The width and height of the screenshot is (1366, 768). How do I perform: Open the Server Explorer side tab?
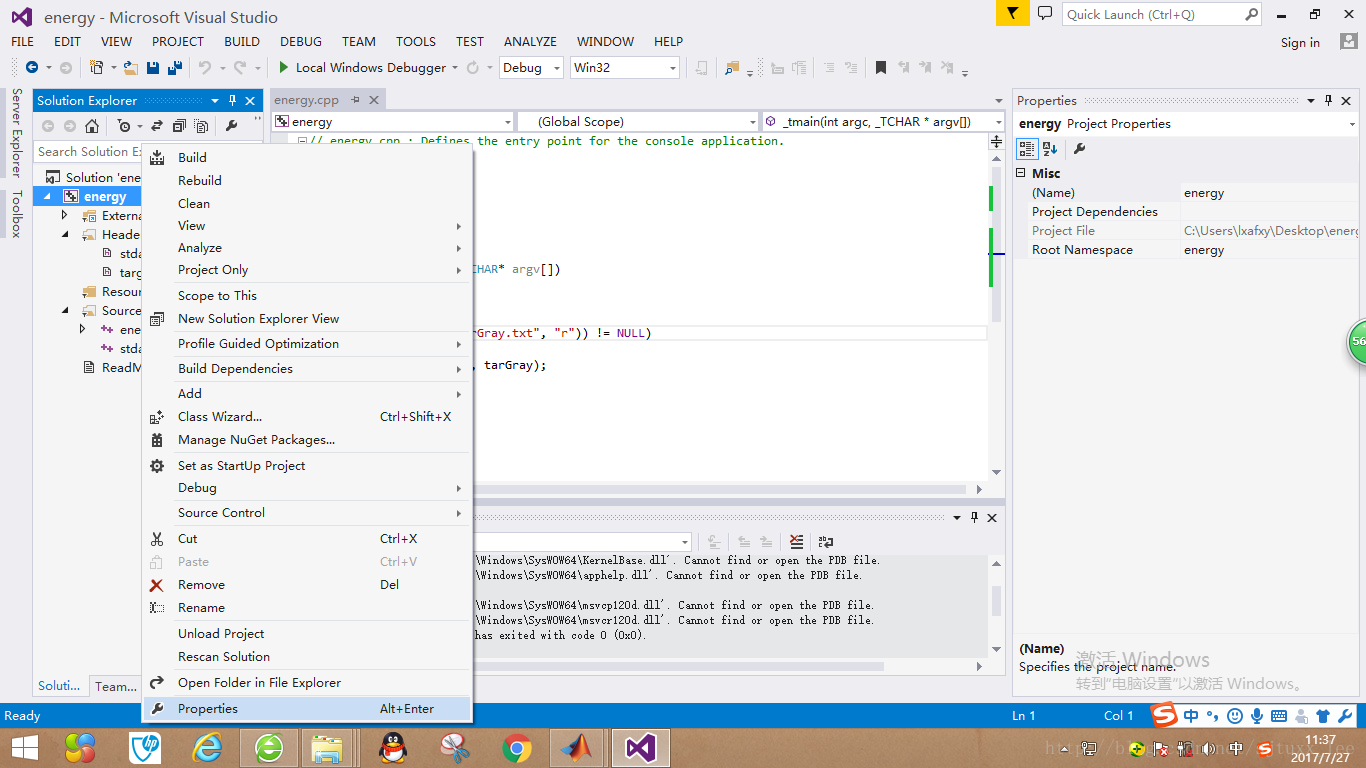(x=16, y=132)
